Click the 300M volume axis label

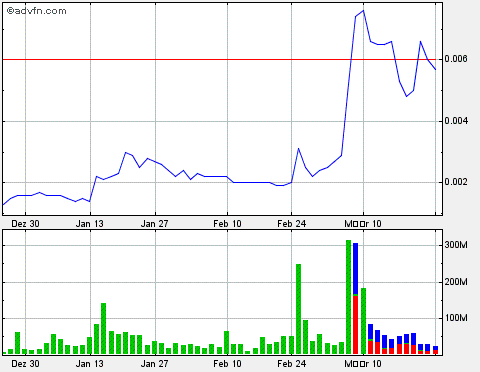(x=456, y=245)
